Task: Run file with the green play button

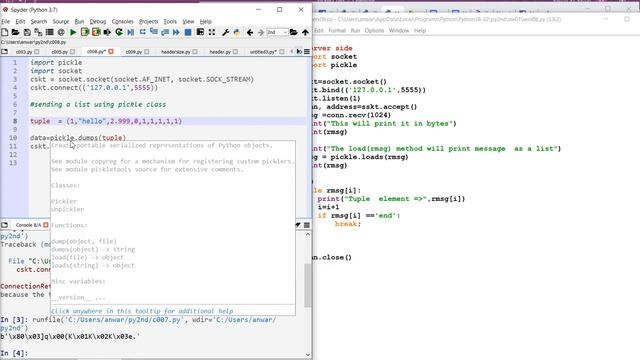Action: point(73,32)
